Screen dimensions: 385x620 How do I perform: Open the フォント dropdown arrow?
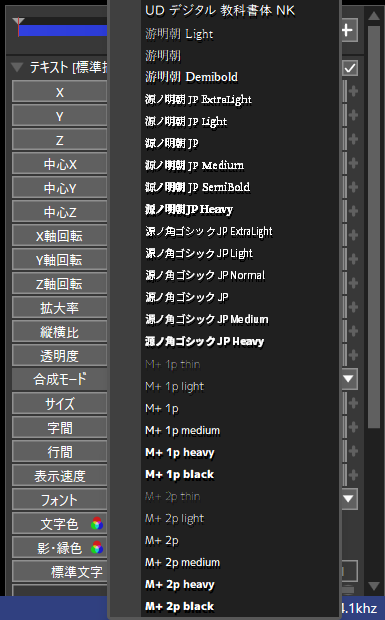tap(349, 499)
